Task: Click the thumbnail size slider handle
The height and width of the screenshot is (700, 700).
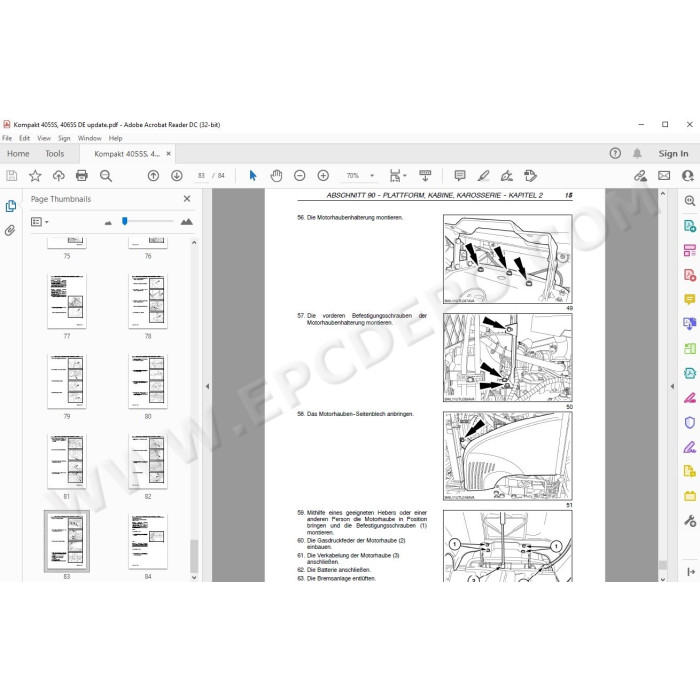Action: tap(125, 221)
